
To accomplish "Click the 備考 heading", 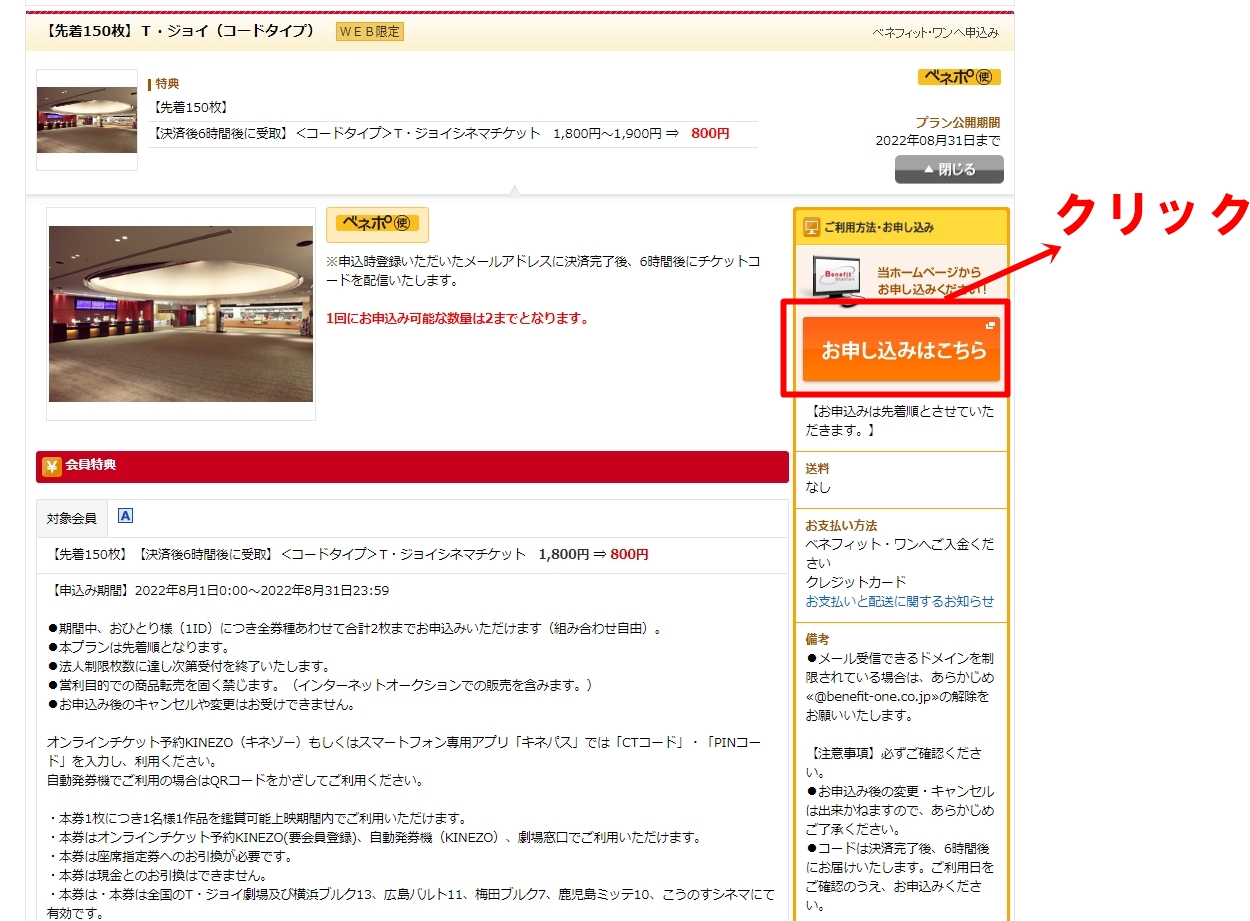I will click(817, 638).
